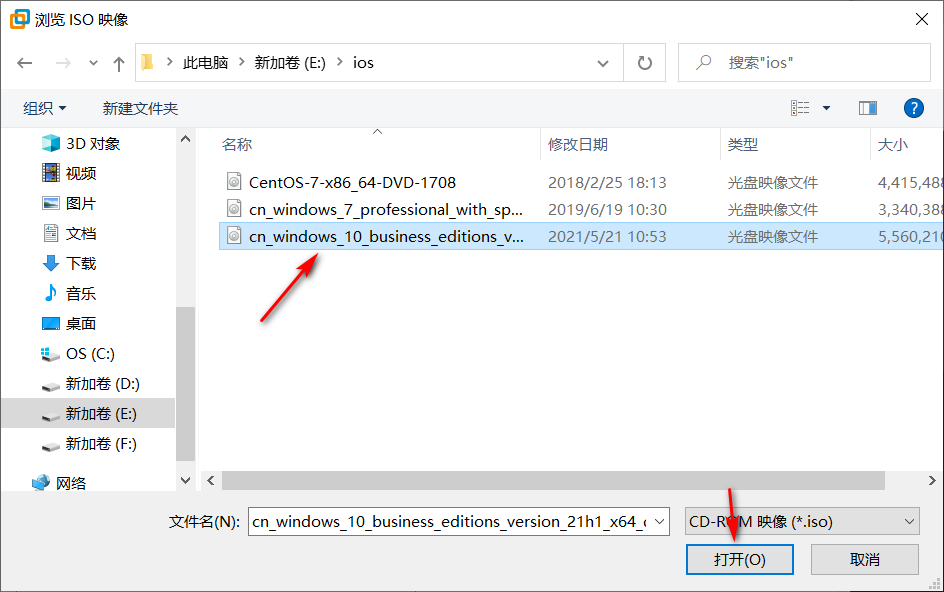Sort by the 修改日期 column header
This screenshot has height=592, width=944.
578,145
